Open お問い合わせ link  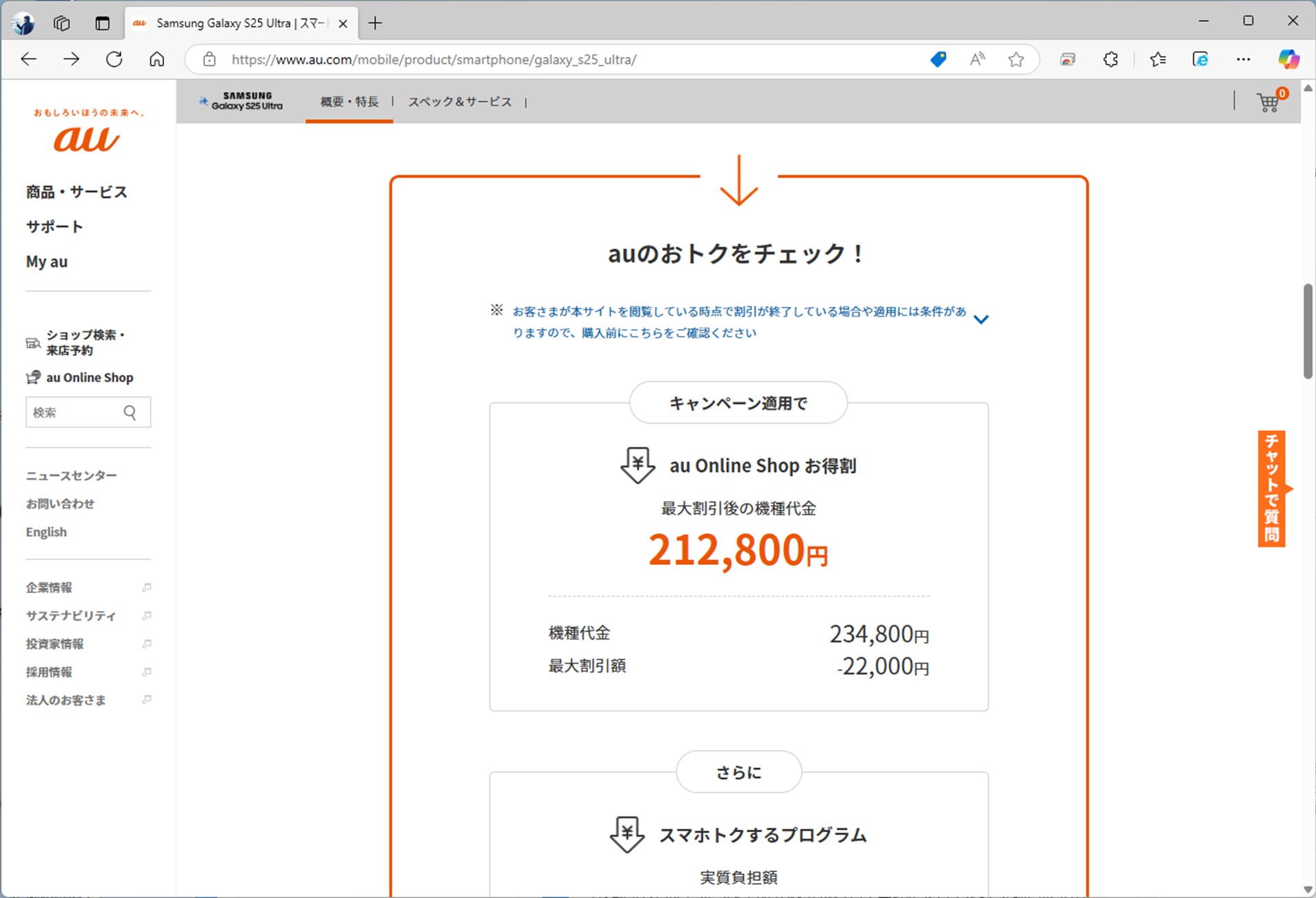tap(60, 504)
